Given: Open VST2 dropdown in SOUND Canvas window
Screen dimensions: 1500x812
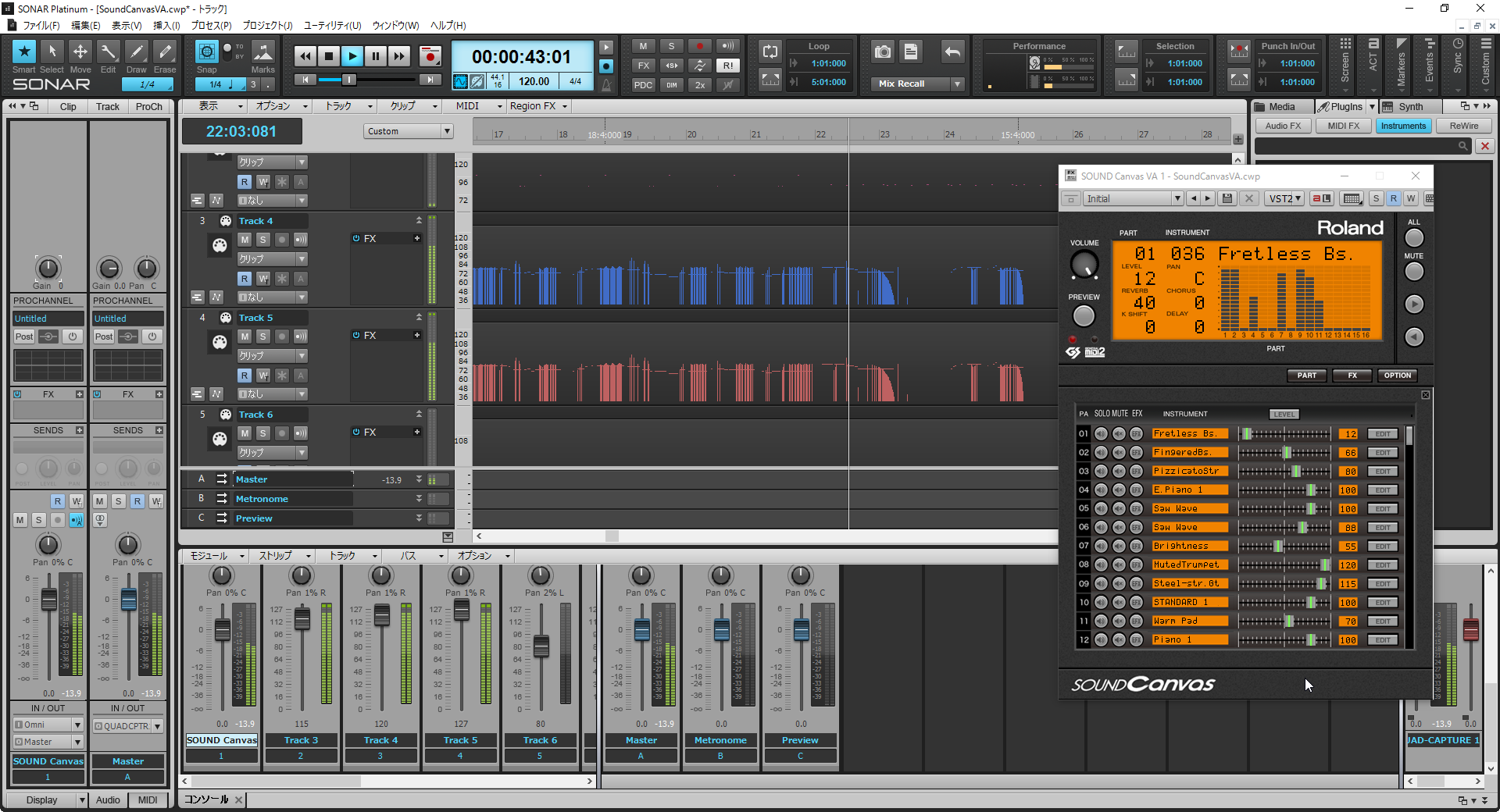Looking at the screenshot, I should point(1285,199).
